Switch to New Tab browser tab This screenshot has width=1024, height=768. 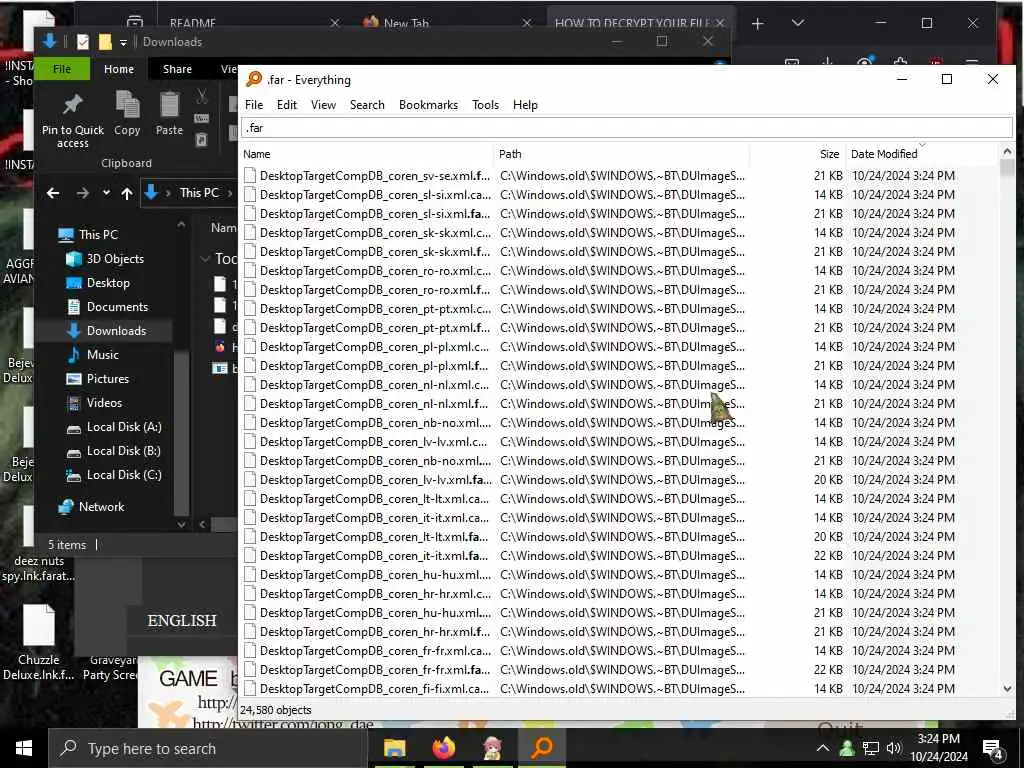(406, 24)
